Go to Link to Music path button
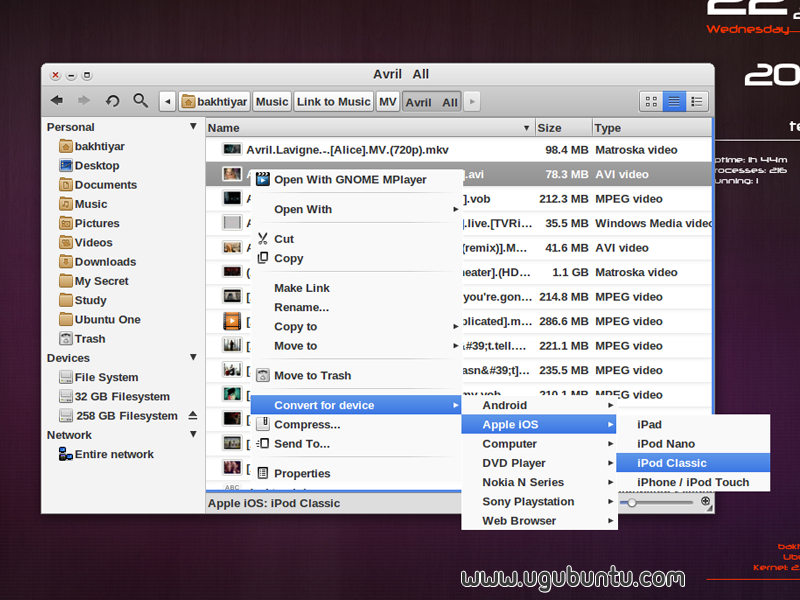 pyautogui.click(x=334, y=102)
